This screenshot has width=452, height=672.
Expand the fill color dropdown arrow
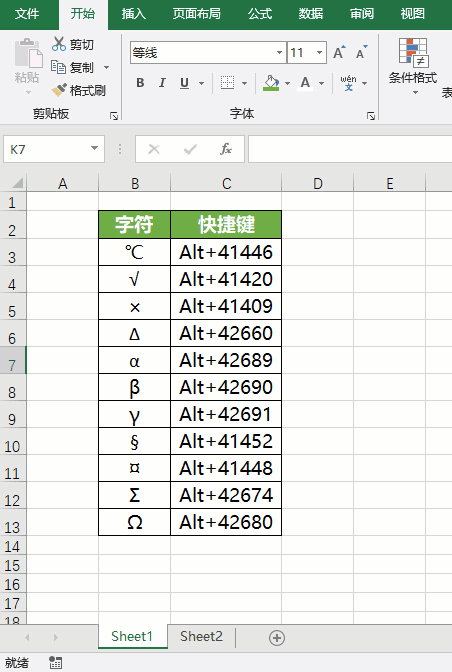click(287, 83)
